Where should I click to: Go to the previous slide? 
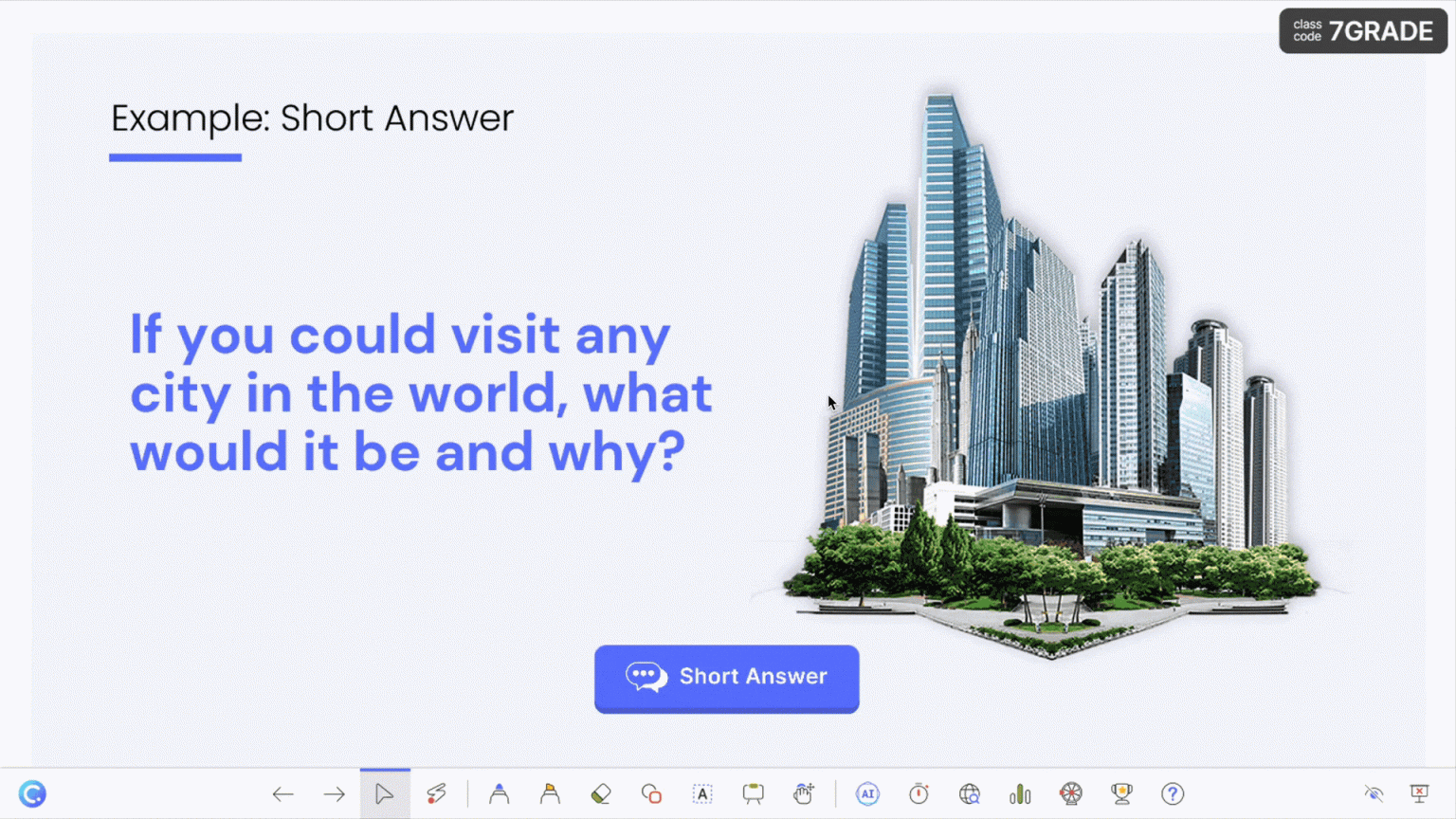tap(282, 794)
